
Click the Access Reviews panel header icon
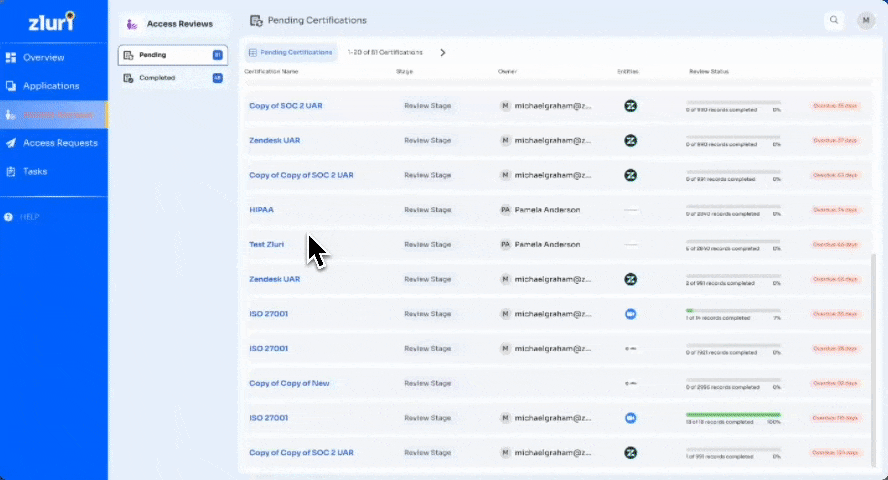pos(132,24)
